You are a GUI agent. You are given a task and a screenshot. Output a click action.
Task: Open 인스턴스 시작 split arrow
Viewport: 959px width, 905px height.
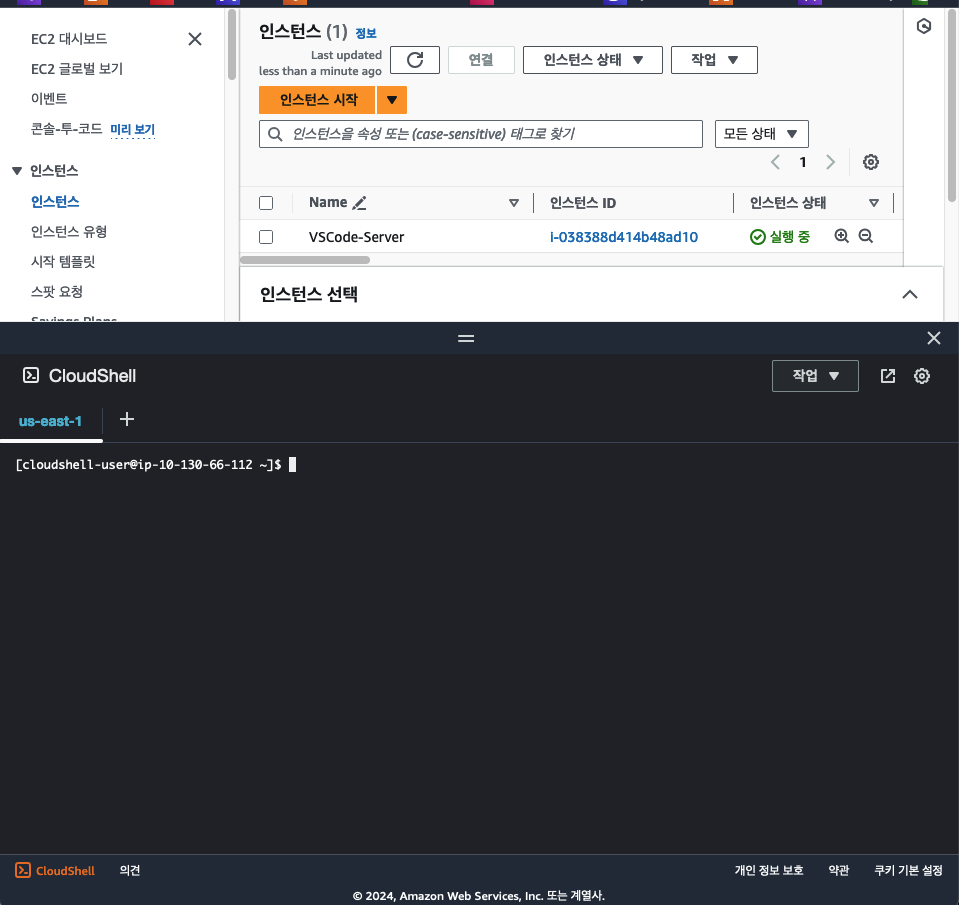tap(392, 100)
